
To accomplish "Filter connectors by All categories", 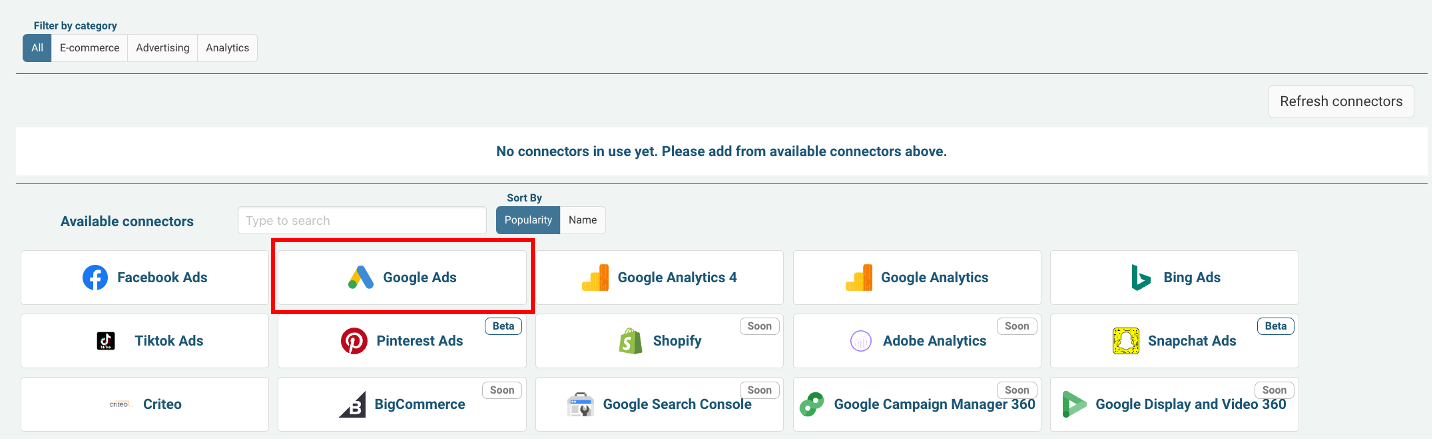I will tap(37, 48).
